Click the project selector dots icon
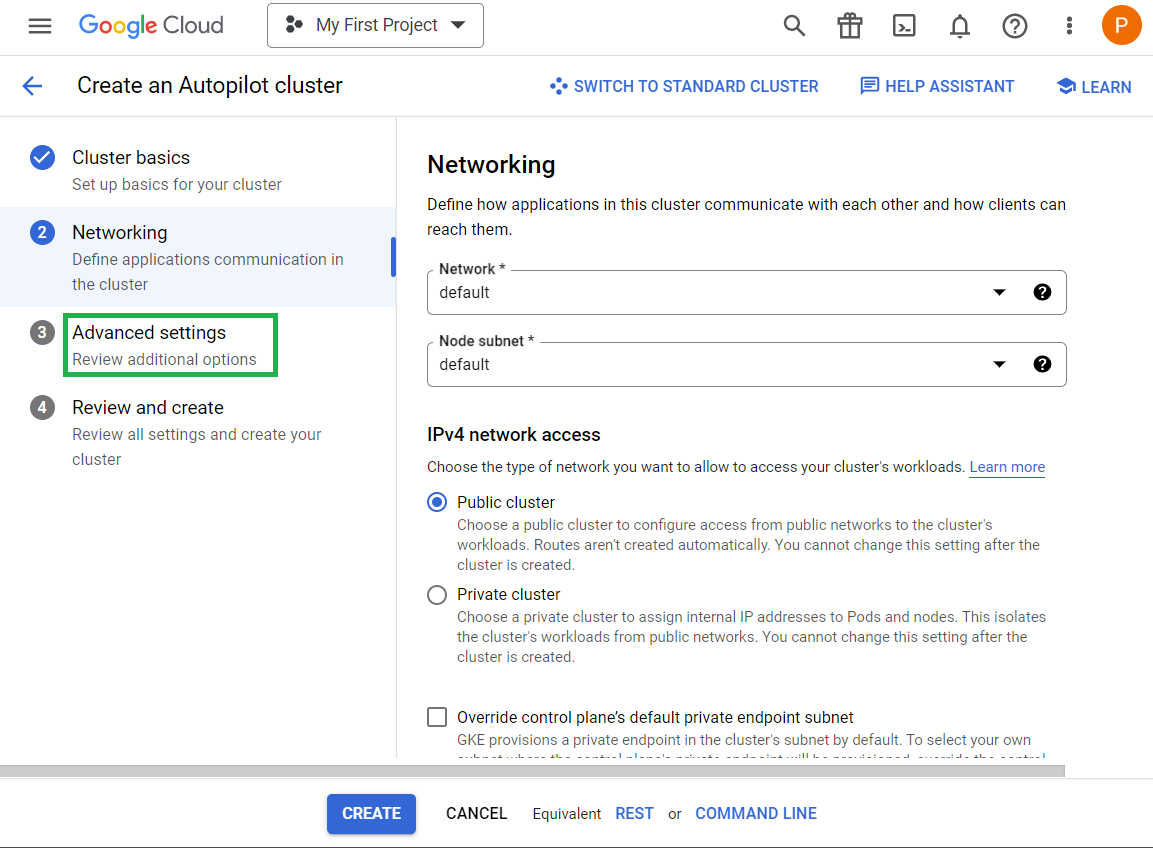The image size is (1153, 848). point(294,24)
